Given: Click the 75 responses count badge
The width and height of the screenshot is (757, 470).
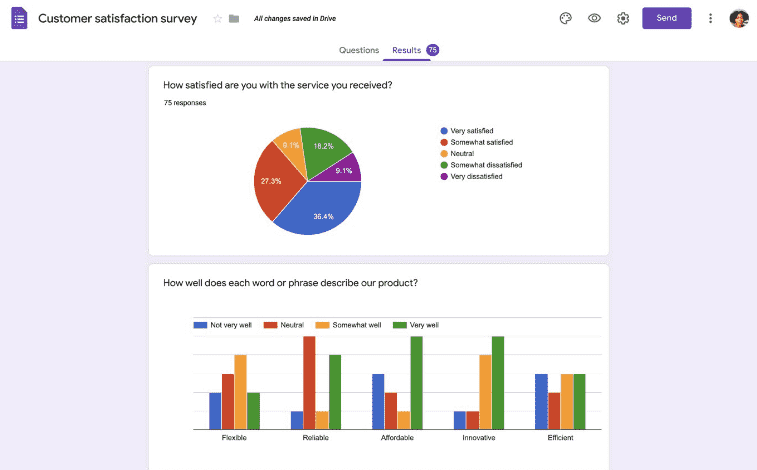Looking at the screenshot, I should point(433,50).
